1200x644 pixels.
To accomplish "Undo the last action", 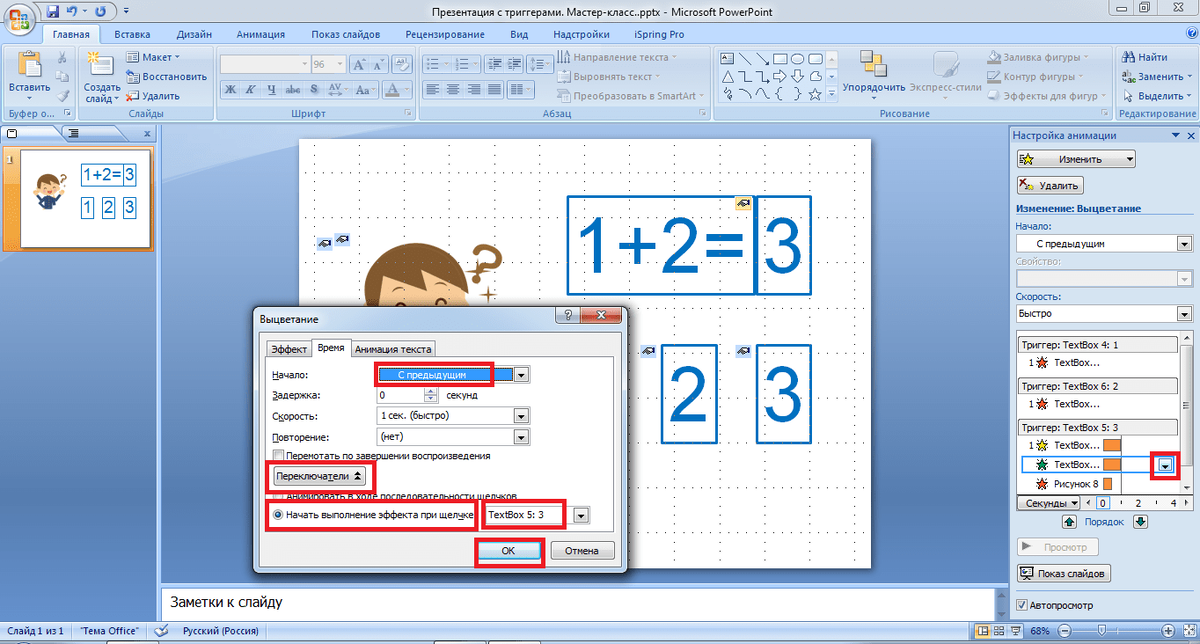I will 73,11.
